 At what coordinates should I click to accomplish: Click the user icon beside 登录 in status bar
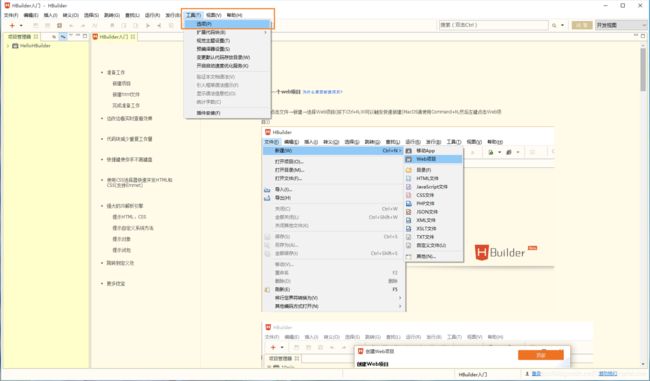527,374
